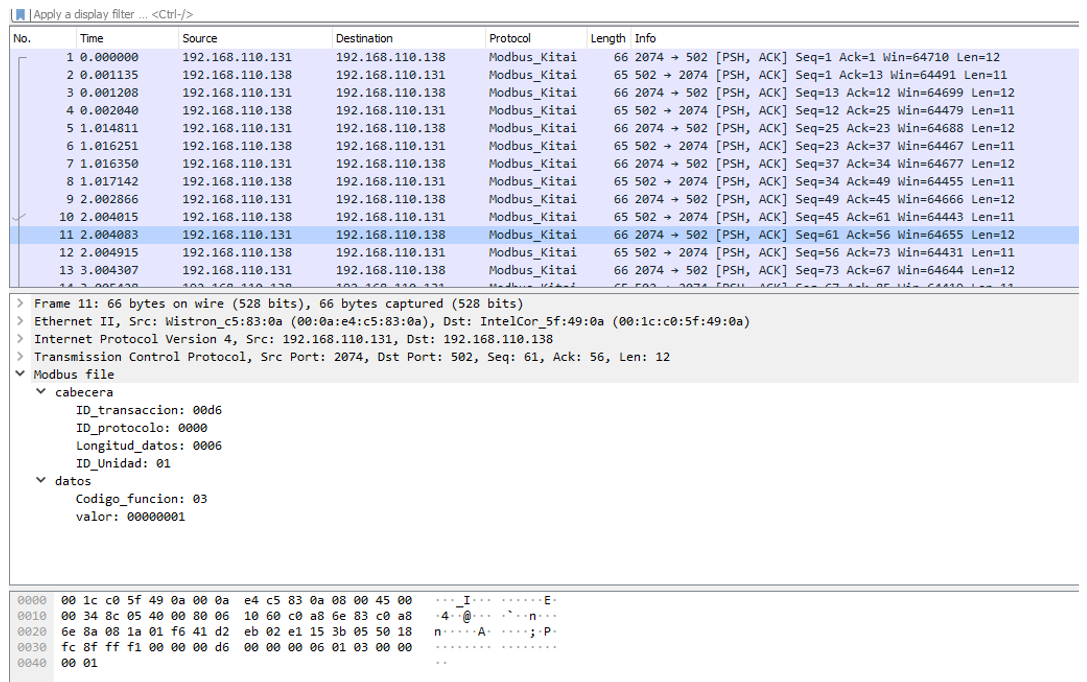Sort packets by the Time column header
Screen dimensions: 1087x682
click(92, 38)
